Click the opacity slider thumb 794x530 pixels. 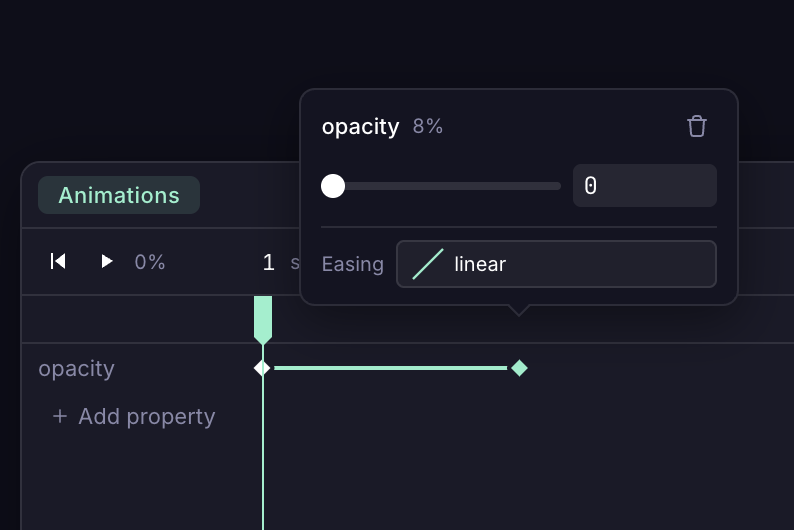[333, 186]
